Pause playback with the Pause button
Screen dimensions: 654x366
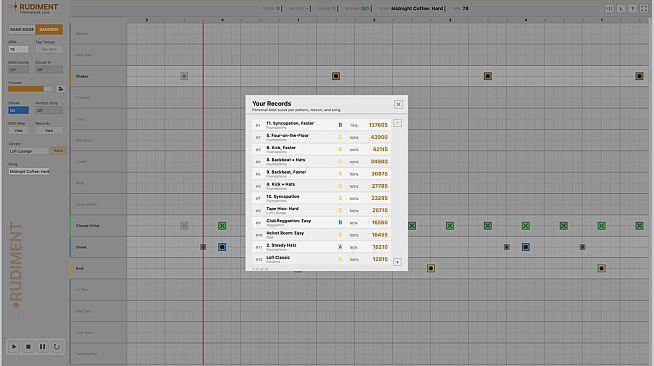(43, 346)
